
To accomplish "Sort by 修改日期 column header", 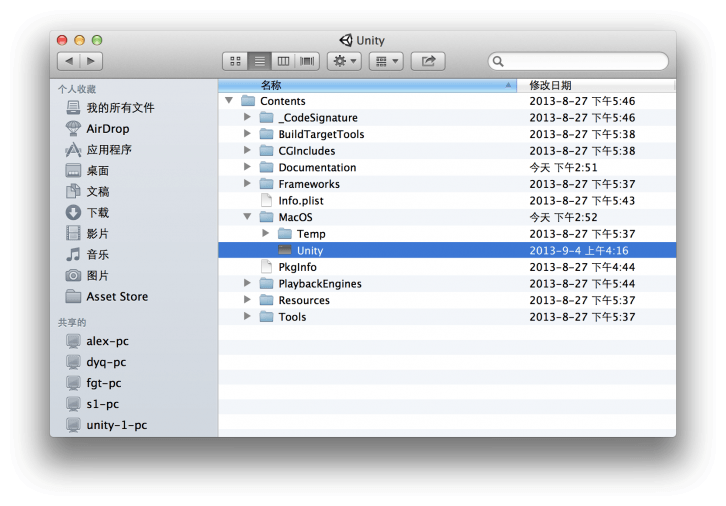I will pos(595,85).
